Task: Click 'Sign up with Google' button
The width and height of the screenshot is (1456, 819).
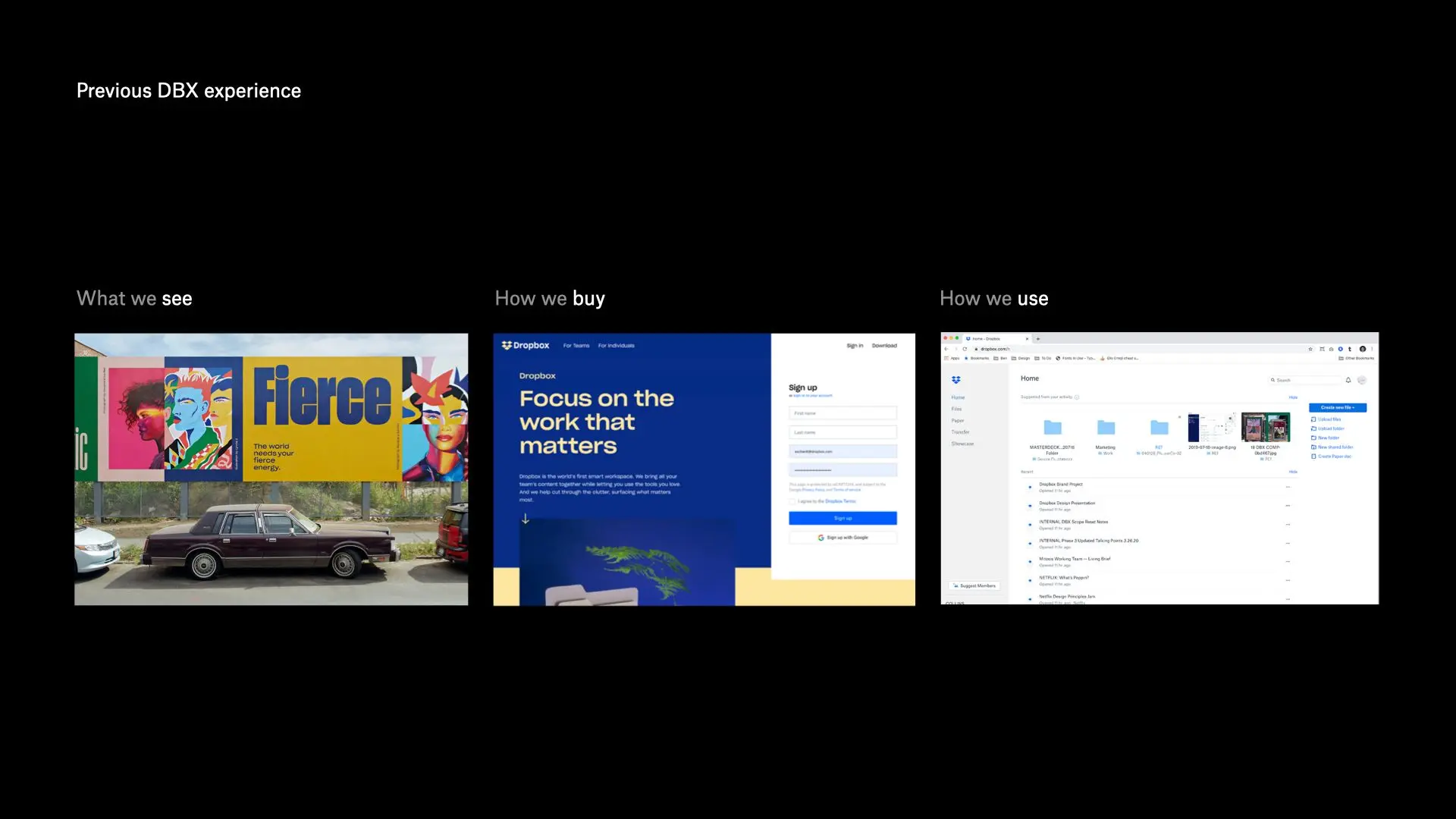Action: pyautogui.click(x=843, y=538)
